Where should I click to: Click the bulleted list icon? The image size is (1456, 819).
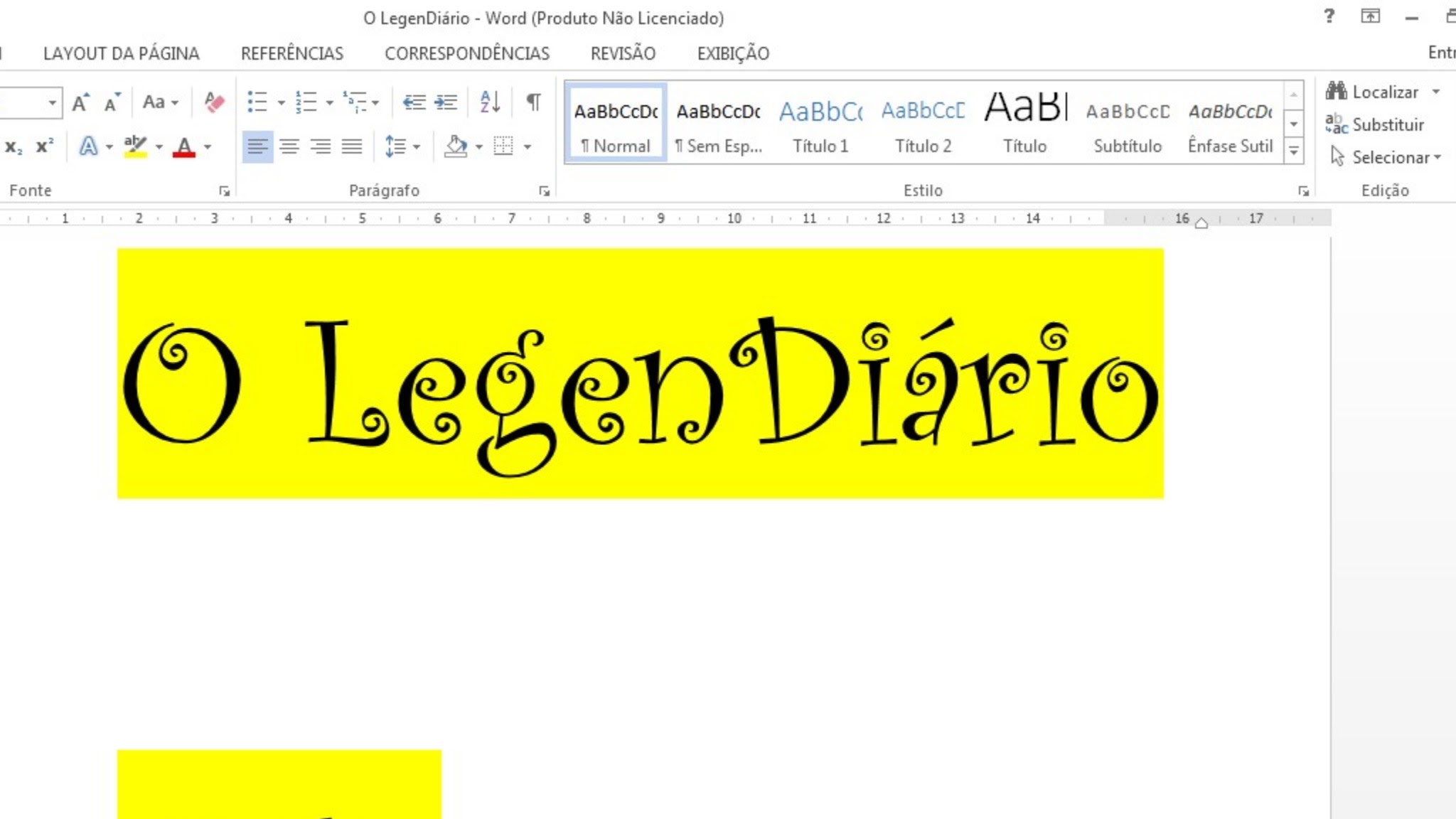coord(257,102)
